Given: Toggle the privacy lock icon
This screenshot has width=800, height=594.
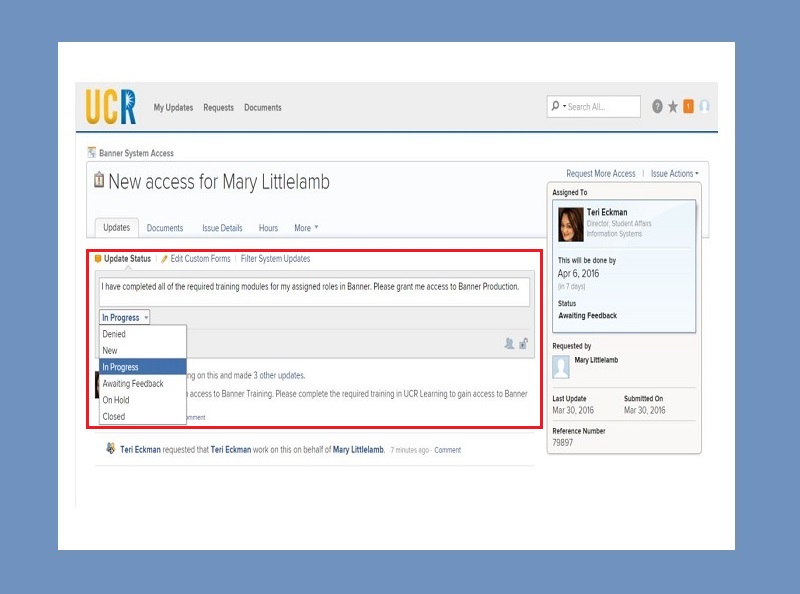Looking at the screenshot, I should coord(524,343).
